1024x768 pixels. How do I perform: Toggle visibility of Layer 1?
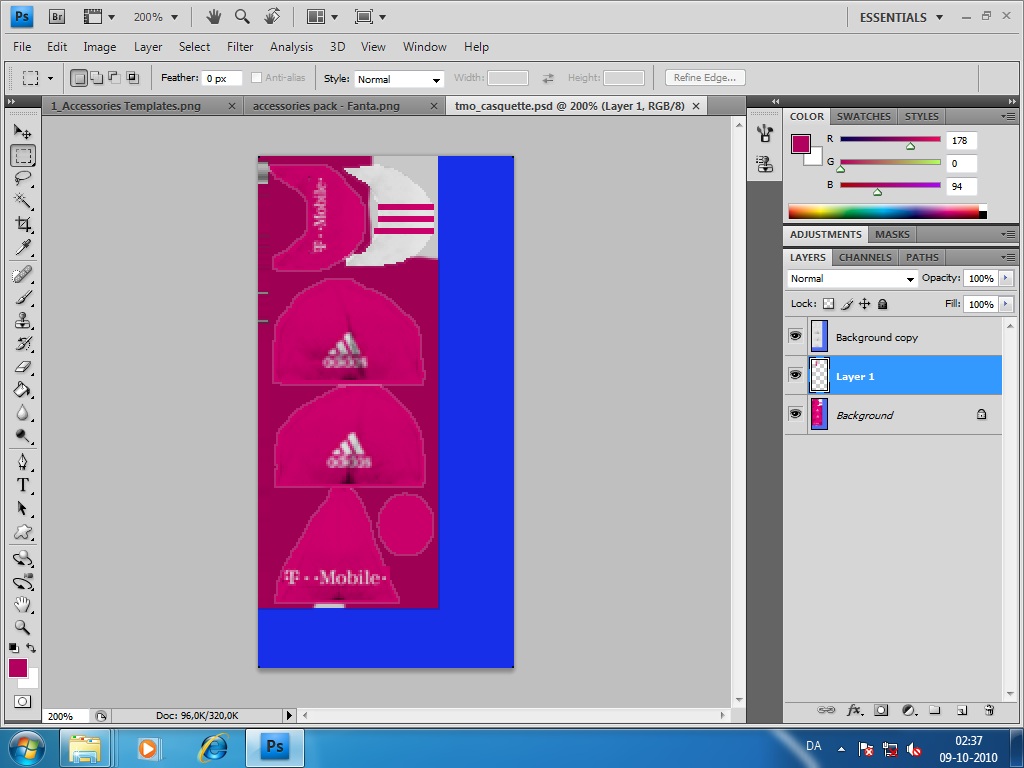point(795,375)
